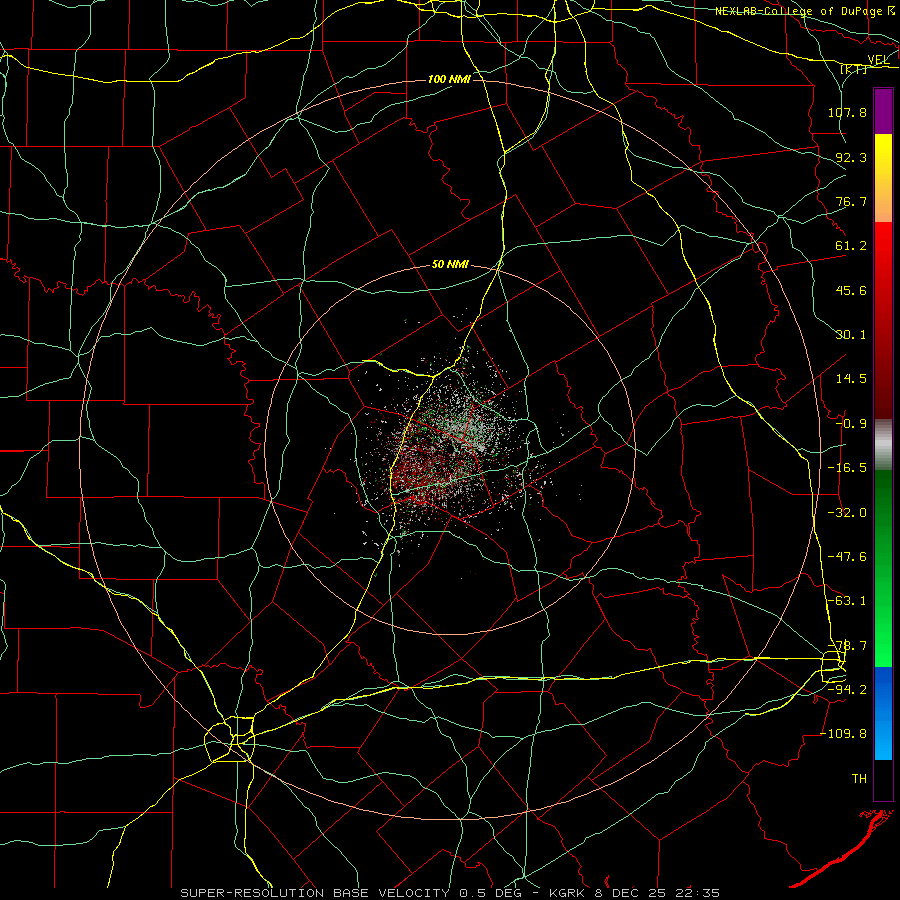The image size is (900, 900).
Task: Click the -32.0 scale value
Action: 847,513
